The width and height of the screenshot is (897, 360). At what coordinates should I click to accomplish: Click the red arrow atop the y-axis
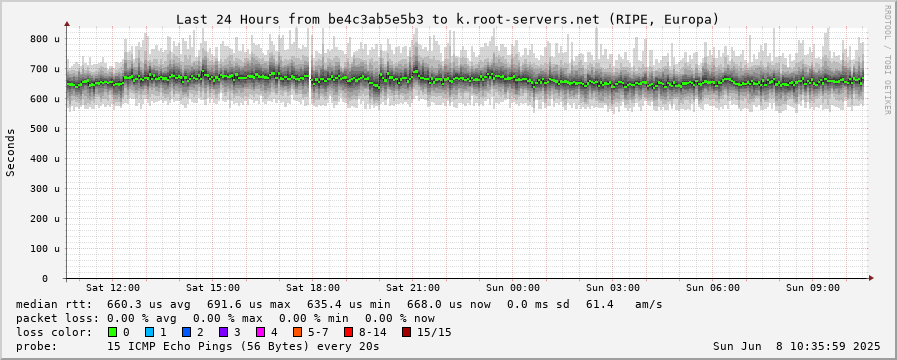point(66,24)
